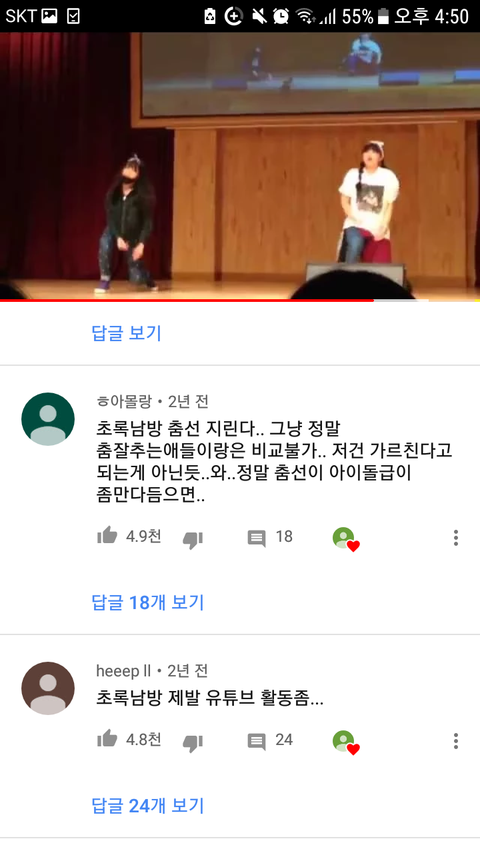
Task: Open heeep II profile avatar
Action: [x=48, y=688]
